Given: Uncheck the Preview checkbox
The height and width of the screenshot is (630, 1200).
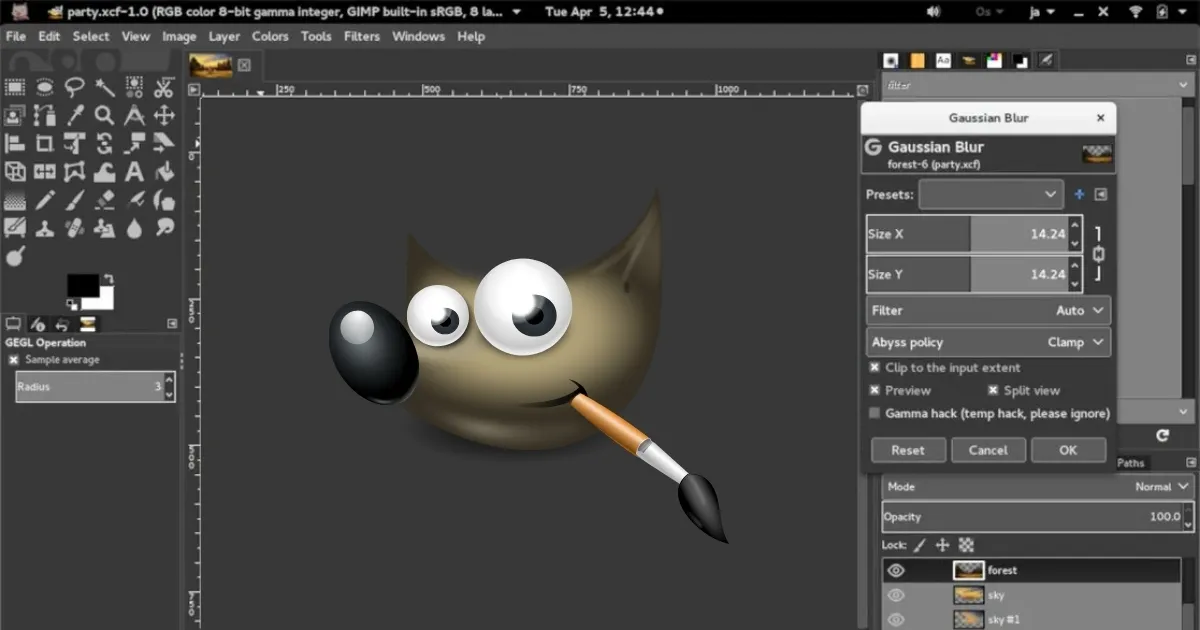Looking at the screenshot, I should pos(875,391).
